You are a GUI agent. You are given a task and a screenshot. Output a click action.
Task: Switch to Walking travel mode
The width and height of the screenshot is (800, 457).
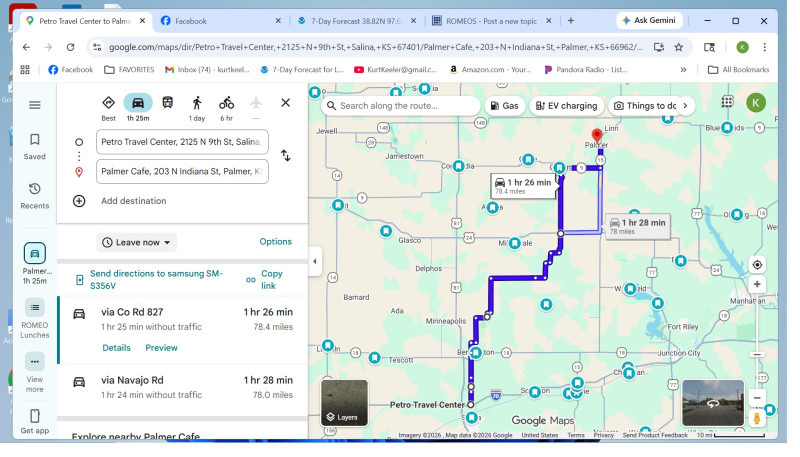(197, 103)
